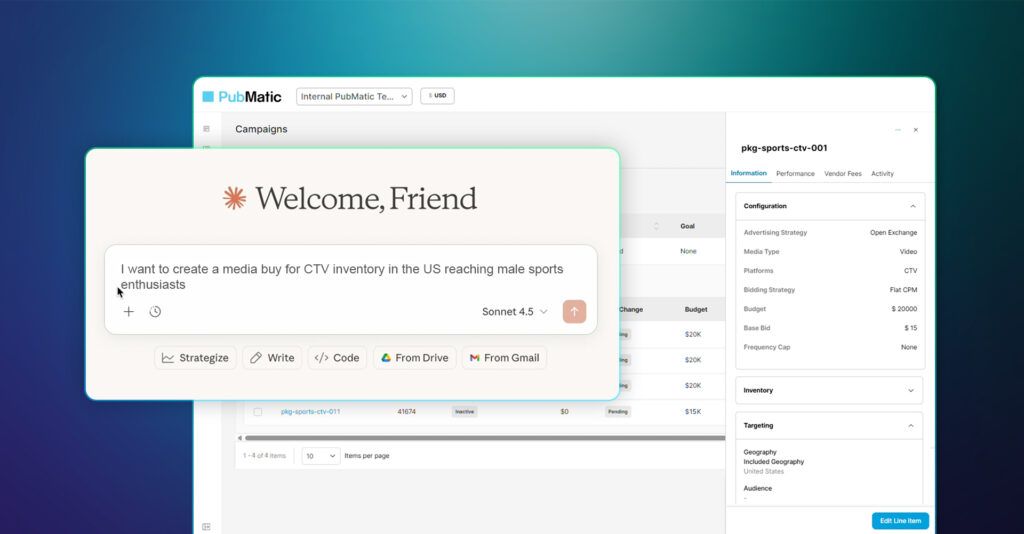Close the pkg-sports-ctv-001 details panel
The width and height of the screenshot is (1024, 534).
[915, 130]
